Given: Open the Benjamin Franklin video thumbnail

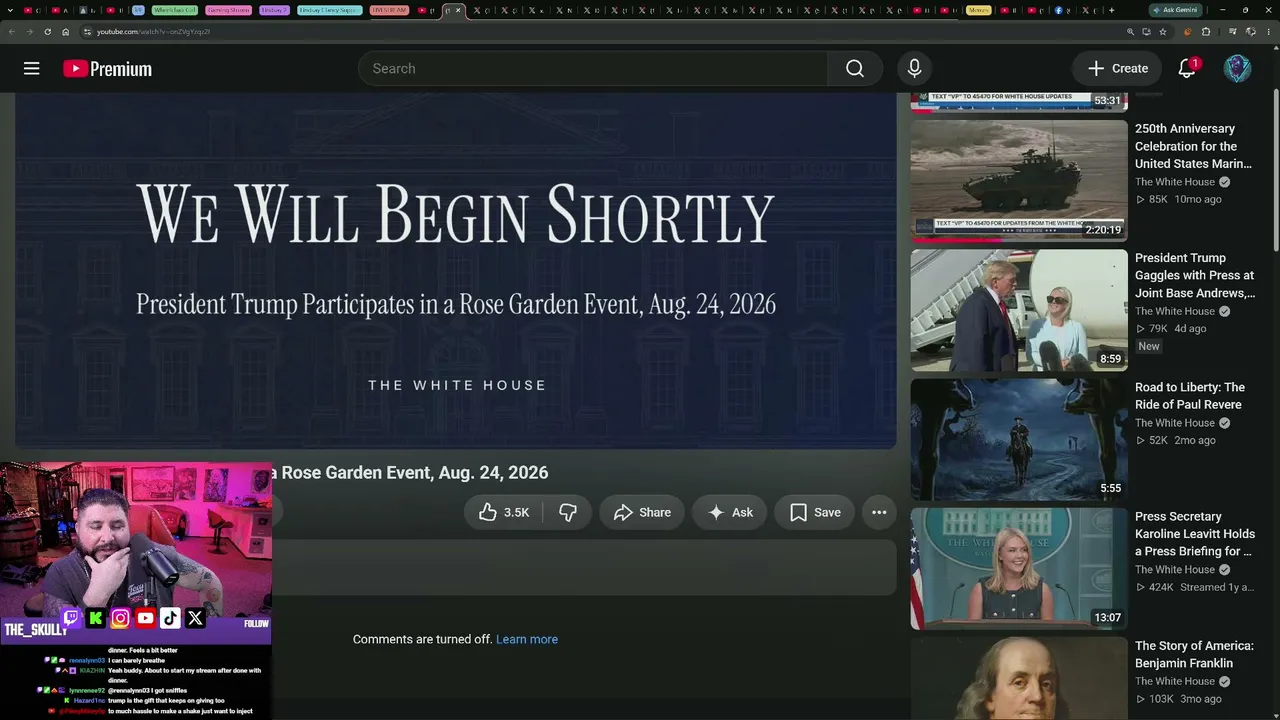Looking at the screenshot, I should pos(1019,679).
